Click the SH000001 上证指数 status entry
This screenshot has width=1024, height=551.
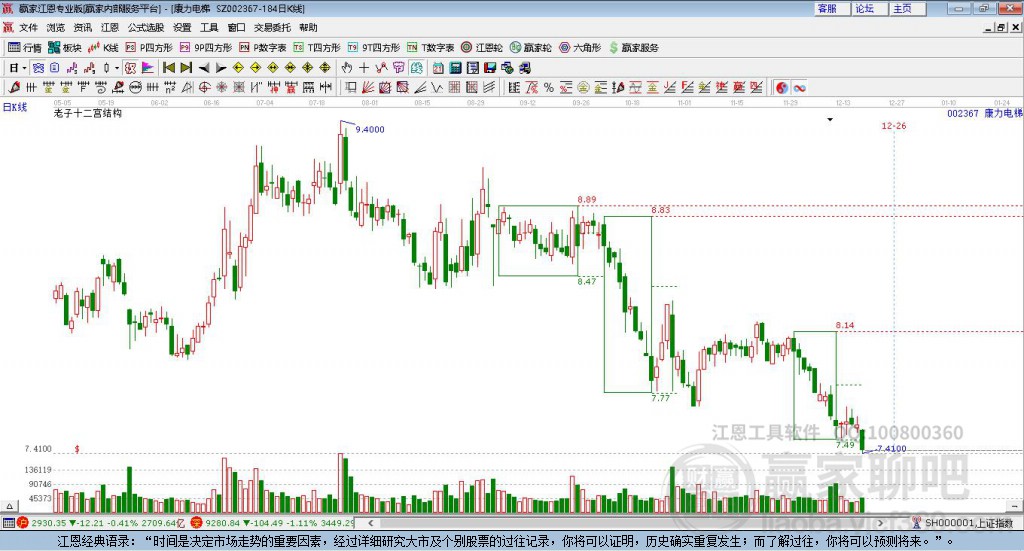click(968, 523)
